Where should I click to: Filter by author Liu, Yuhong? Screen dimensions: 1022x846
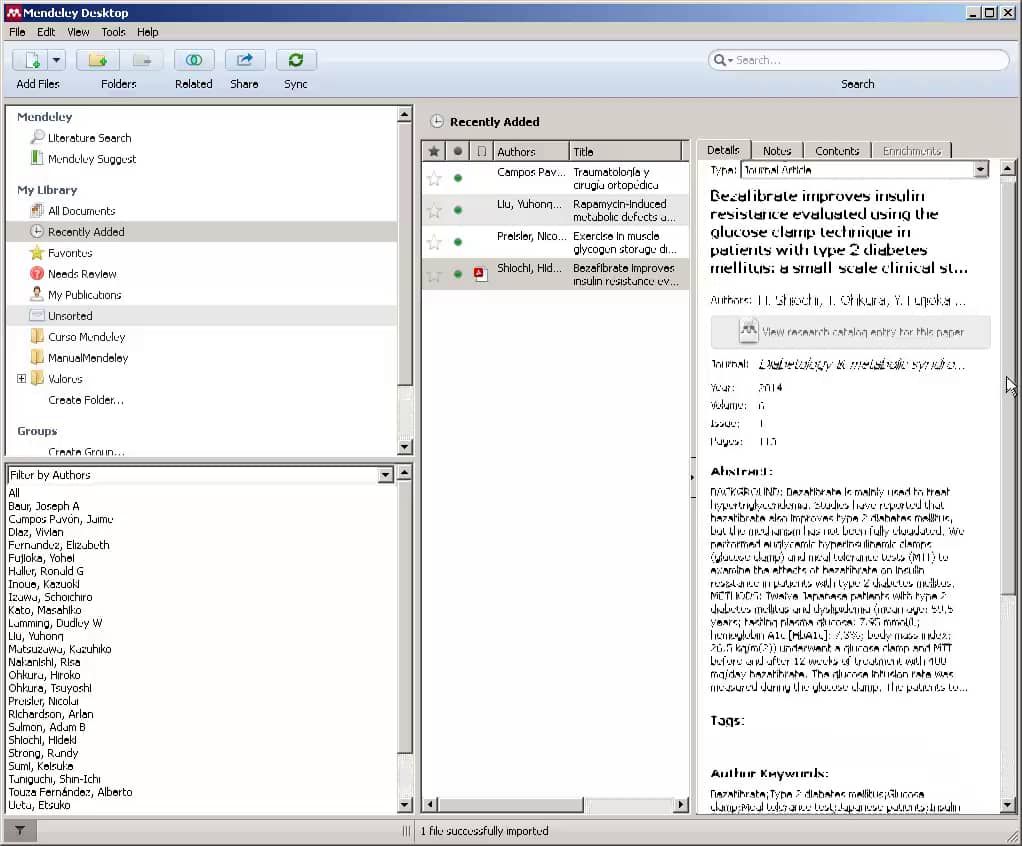pos(36,635)
